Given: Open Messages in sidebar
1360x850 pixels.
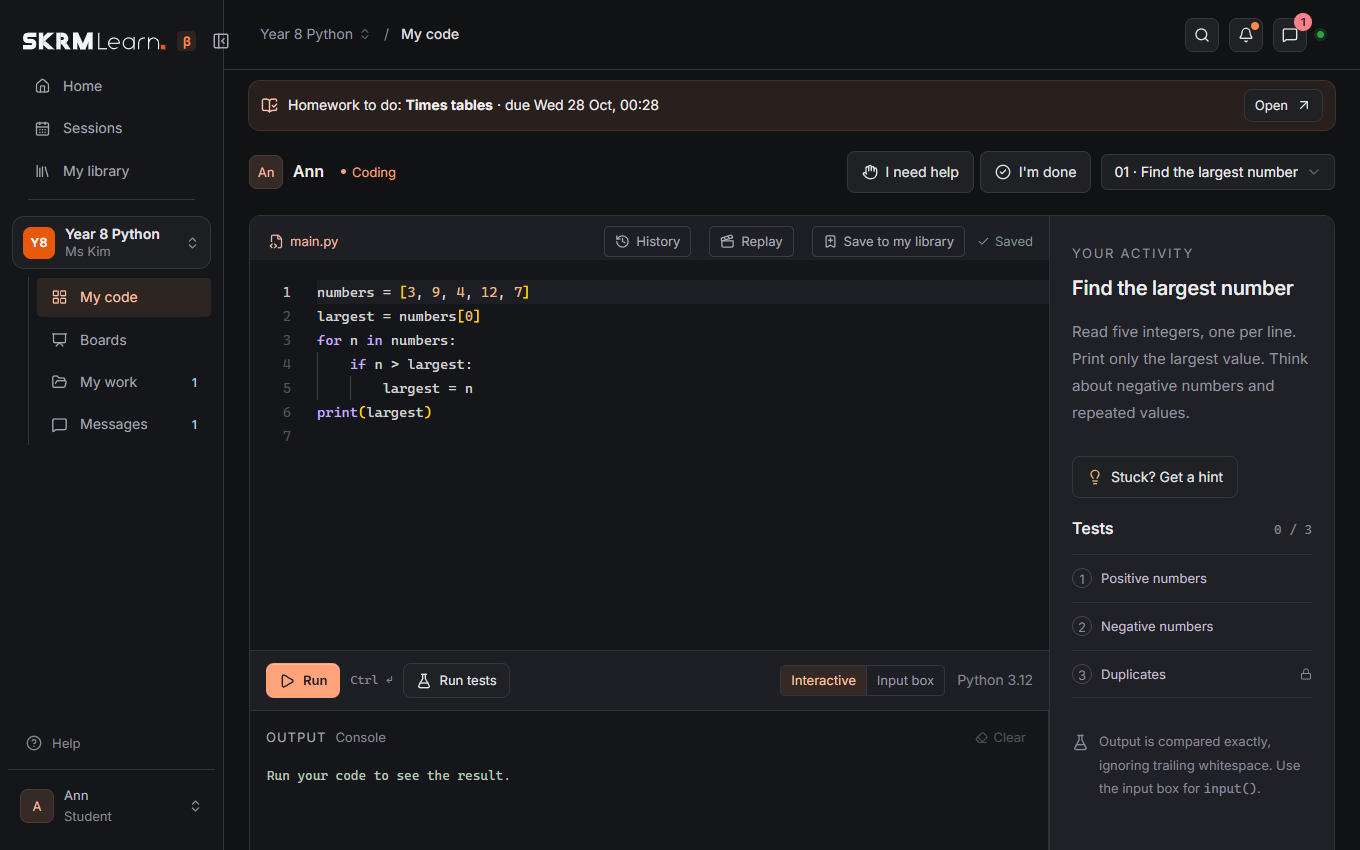Looking at the screenshot, I should click(x=124, y=424).
